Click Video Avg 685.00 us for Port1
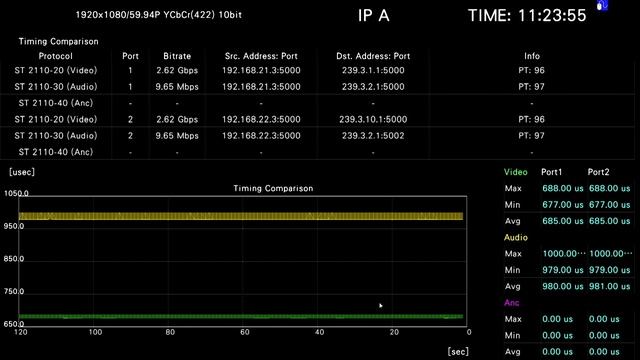Image resolution: width=640 pixels, height=360 pixels. [x=562, y=221]
